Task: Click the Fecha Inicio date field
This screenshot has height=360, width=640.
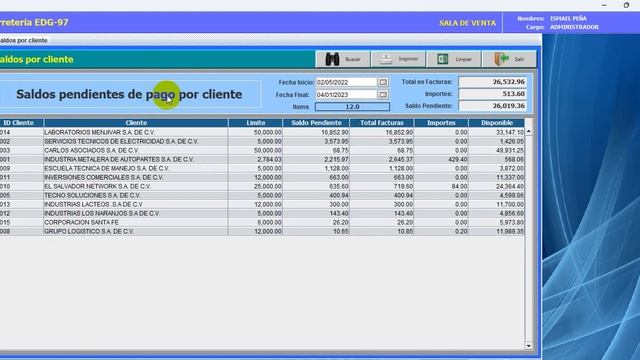Action: pyautogui.click(x=346, y=82)
